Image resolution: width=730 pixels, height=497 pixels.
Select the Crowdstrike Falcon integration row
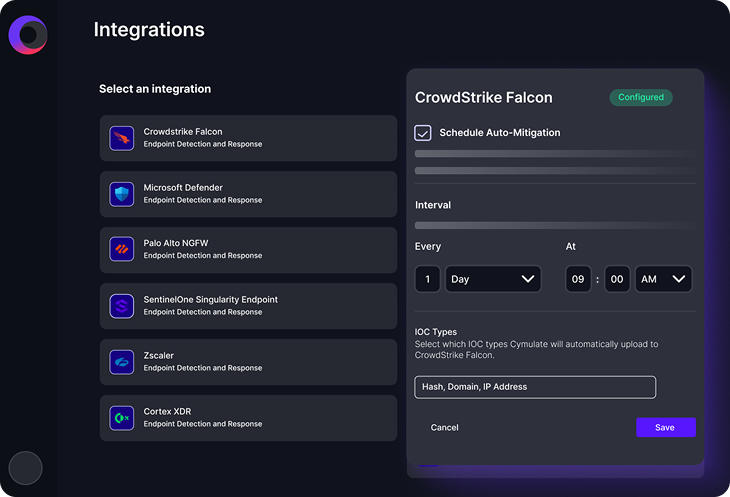tap(248, 138)
